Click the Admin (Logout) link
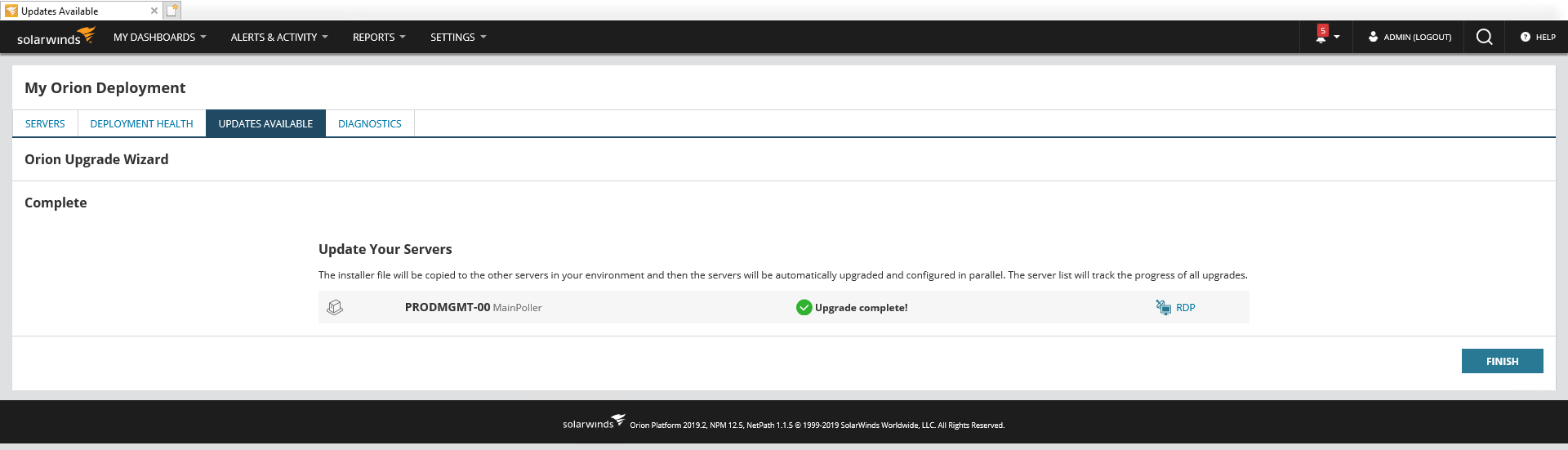Image resolution: width=1568 pixels, height=450 pixels. [x=1417, y=37]
